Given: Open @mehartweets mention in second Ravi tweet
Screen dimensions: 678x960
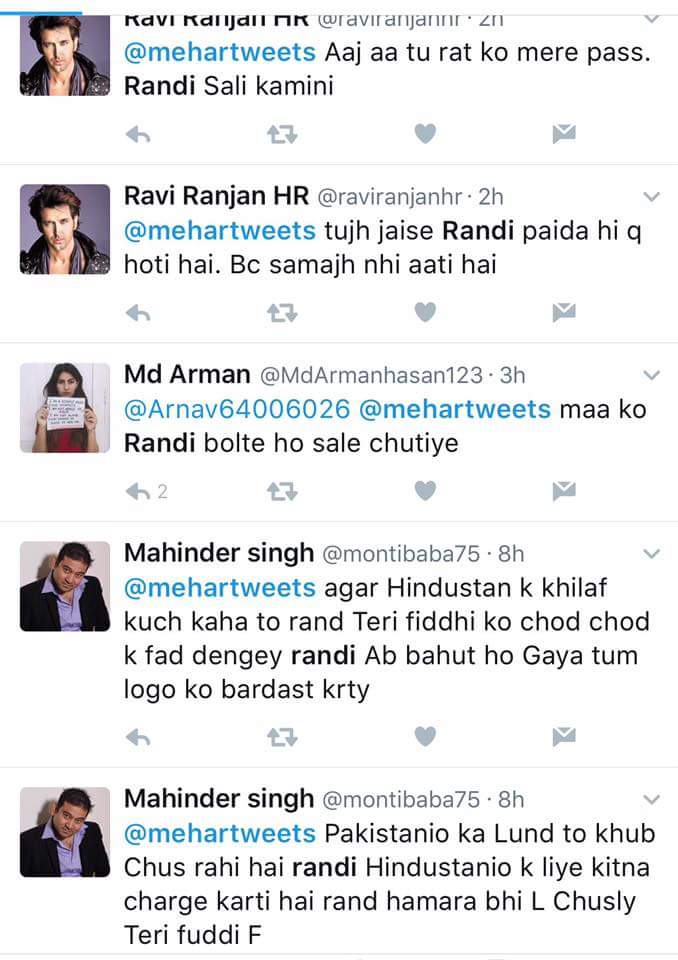Looking at the screenshot, I should tap(220, 231).
